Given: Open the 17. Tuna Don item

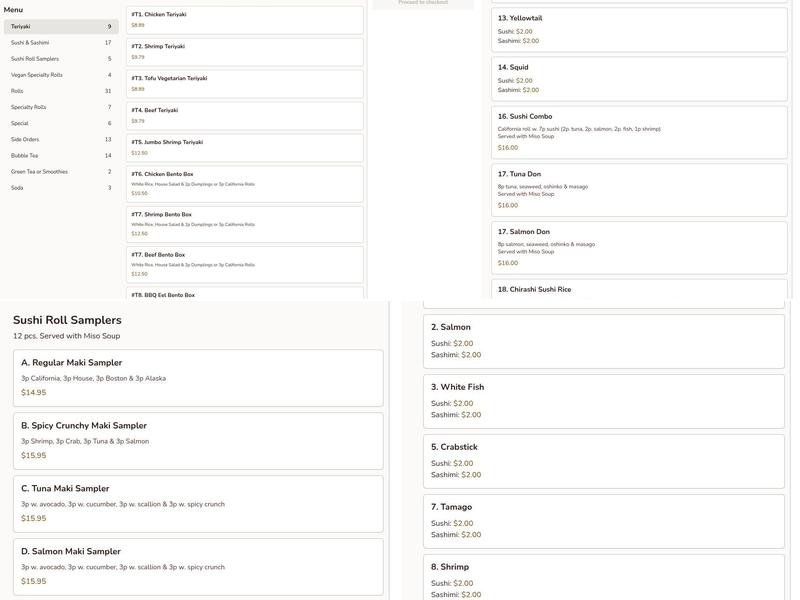Looking at the screenshot, I should coord(639,190).
